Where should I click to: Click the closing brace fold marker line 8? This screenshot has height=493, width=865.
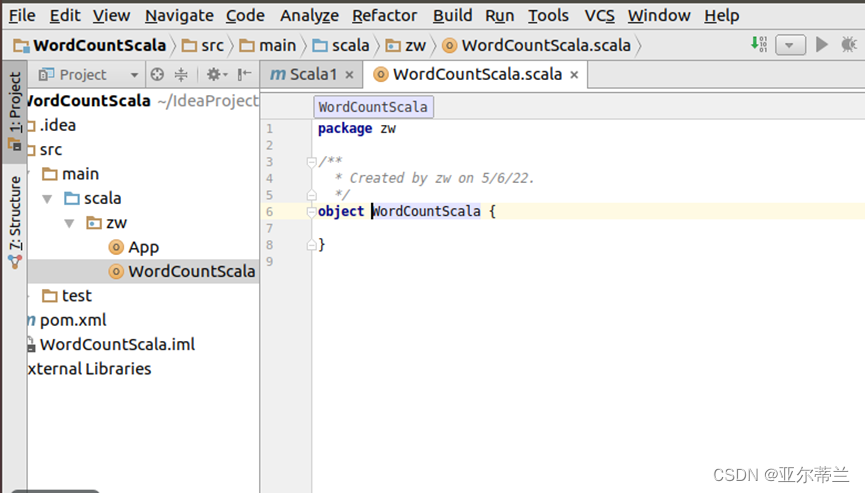point(312,244)
